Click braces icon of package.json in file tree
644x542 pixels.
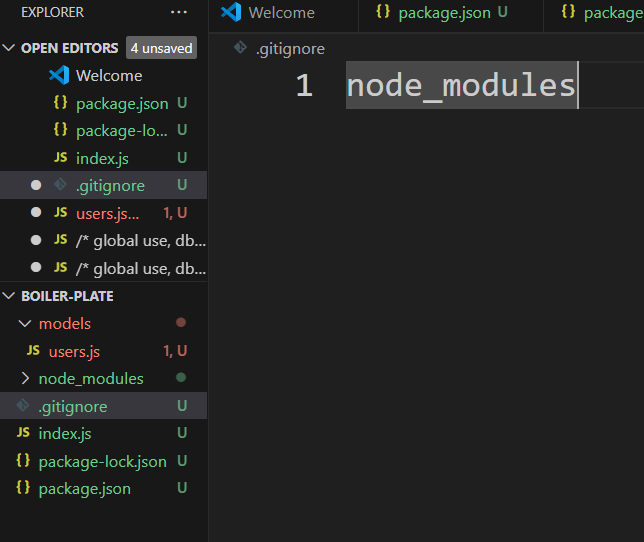[x=23, y=487]
